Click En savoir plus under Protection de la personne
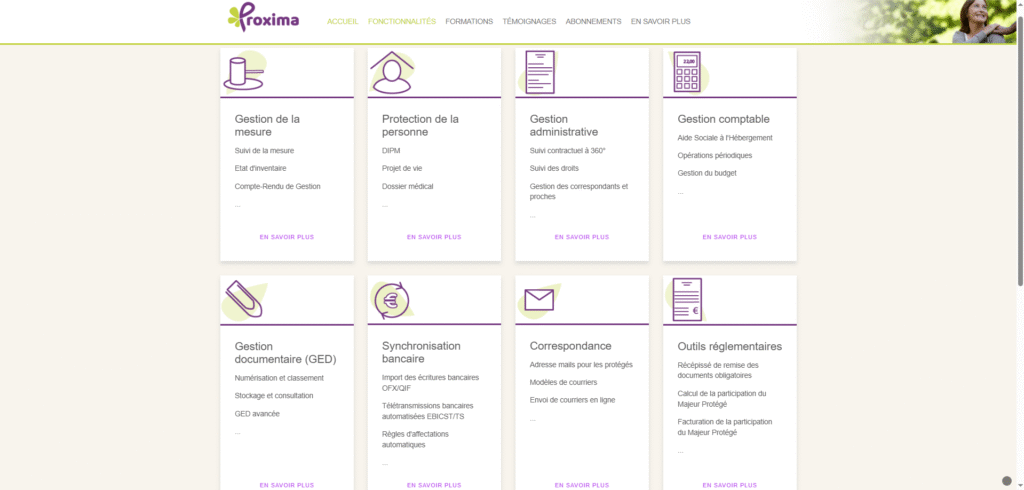The width and height of the screenshot is (1024, 490). coord(434,237)
